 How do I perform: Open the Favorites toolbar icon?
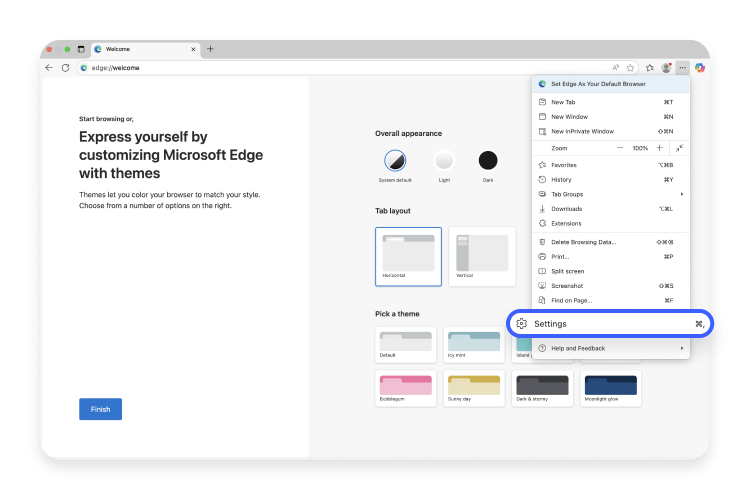pos(650,68)
